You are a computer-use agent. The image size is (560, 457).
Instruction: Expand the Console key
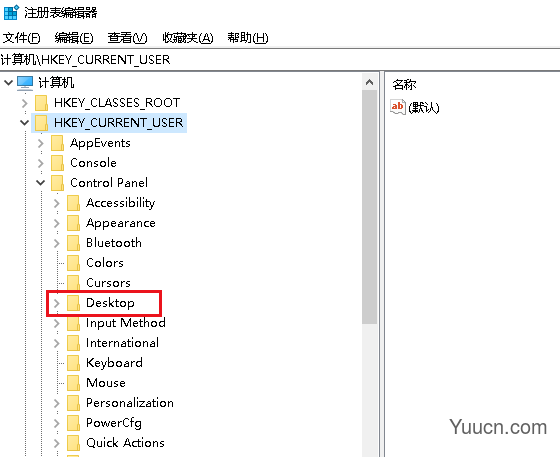pos(40,163)
